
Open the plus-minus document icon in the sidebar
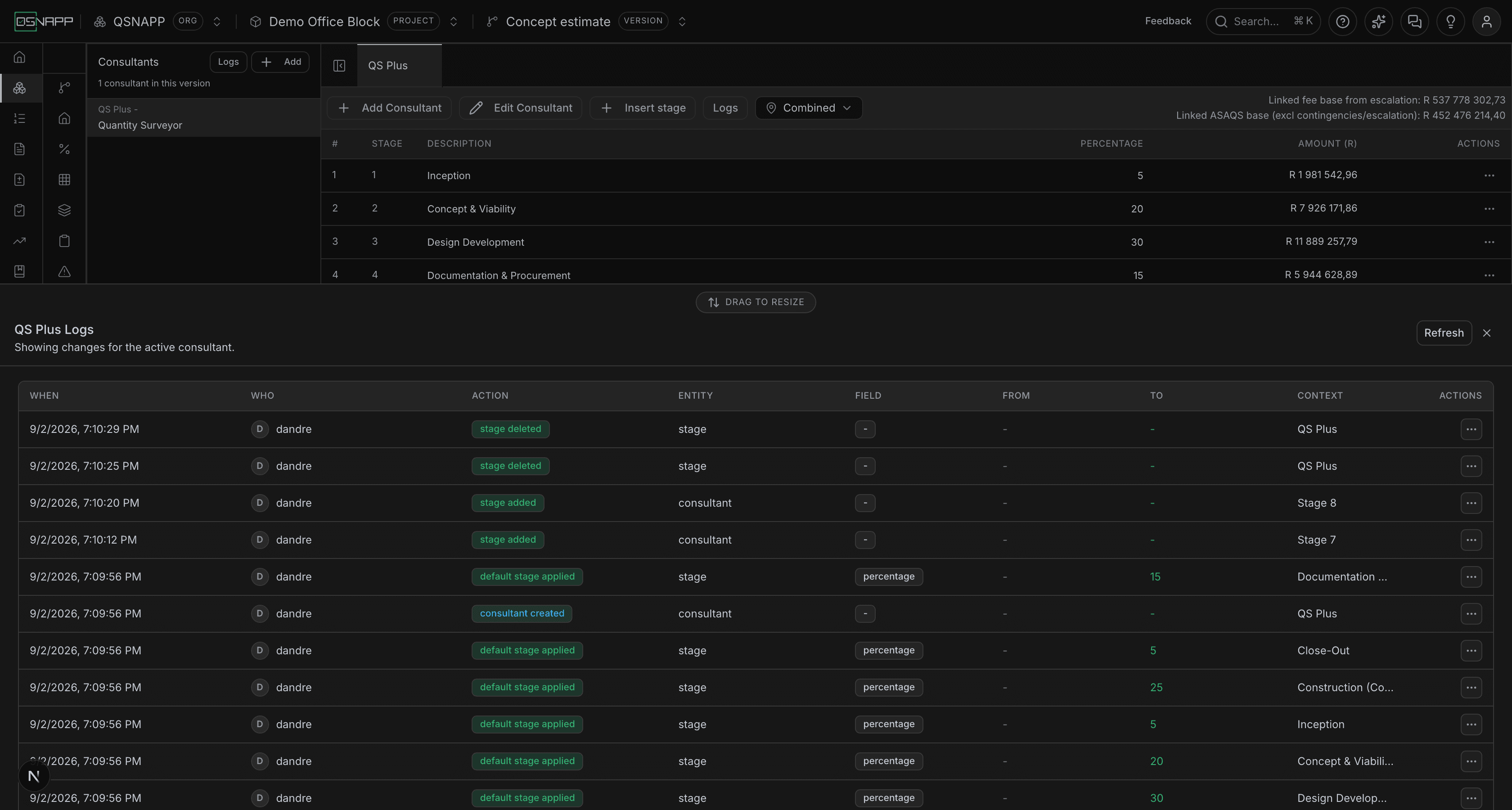click(19, 180)
